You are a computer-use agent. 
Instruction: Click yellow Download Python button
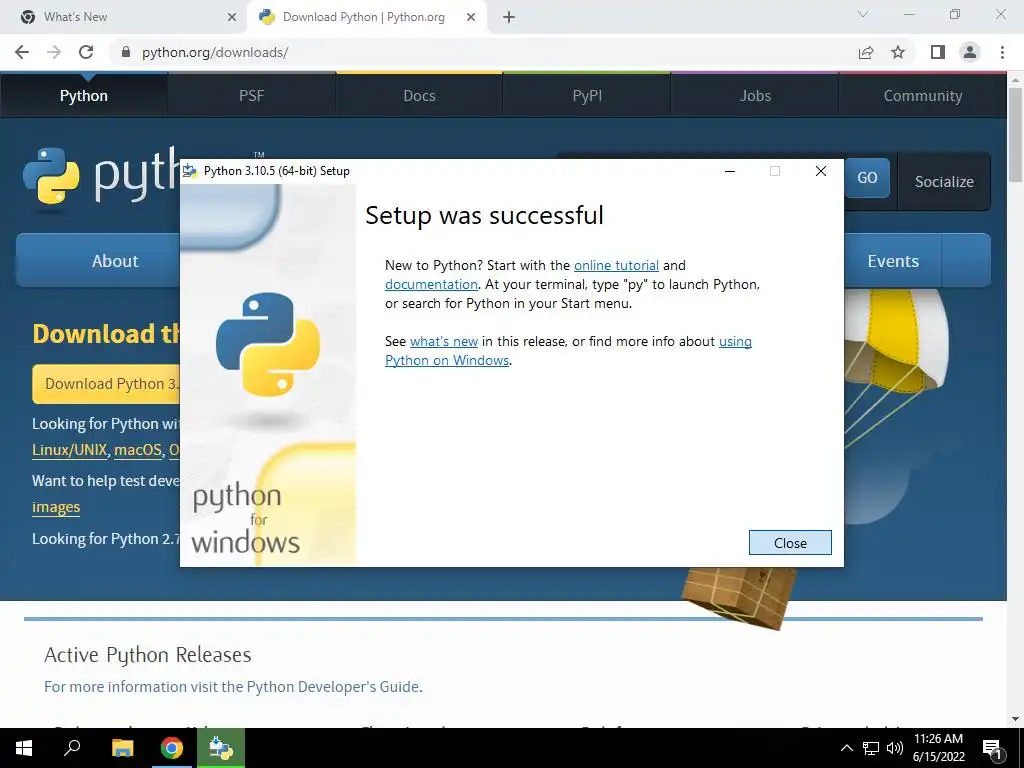click(x=106, y=383)
